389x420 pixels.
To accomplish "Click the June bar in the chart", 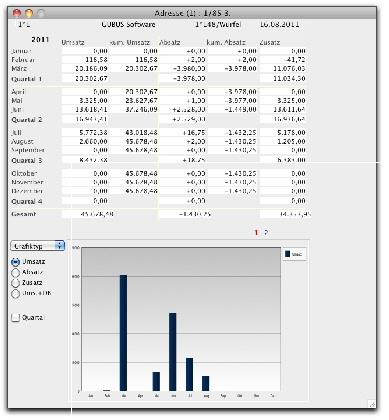I will (173, 352).
